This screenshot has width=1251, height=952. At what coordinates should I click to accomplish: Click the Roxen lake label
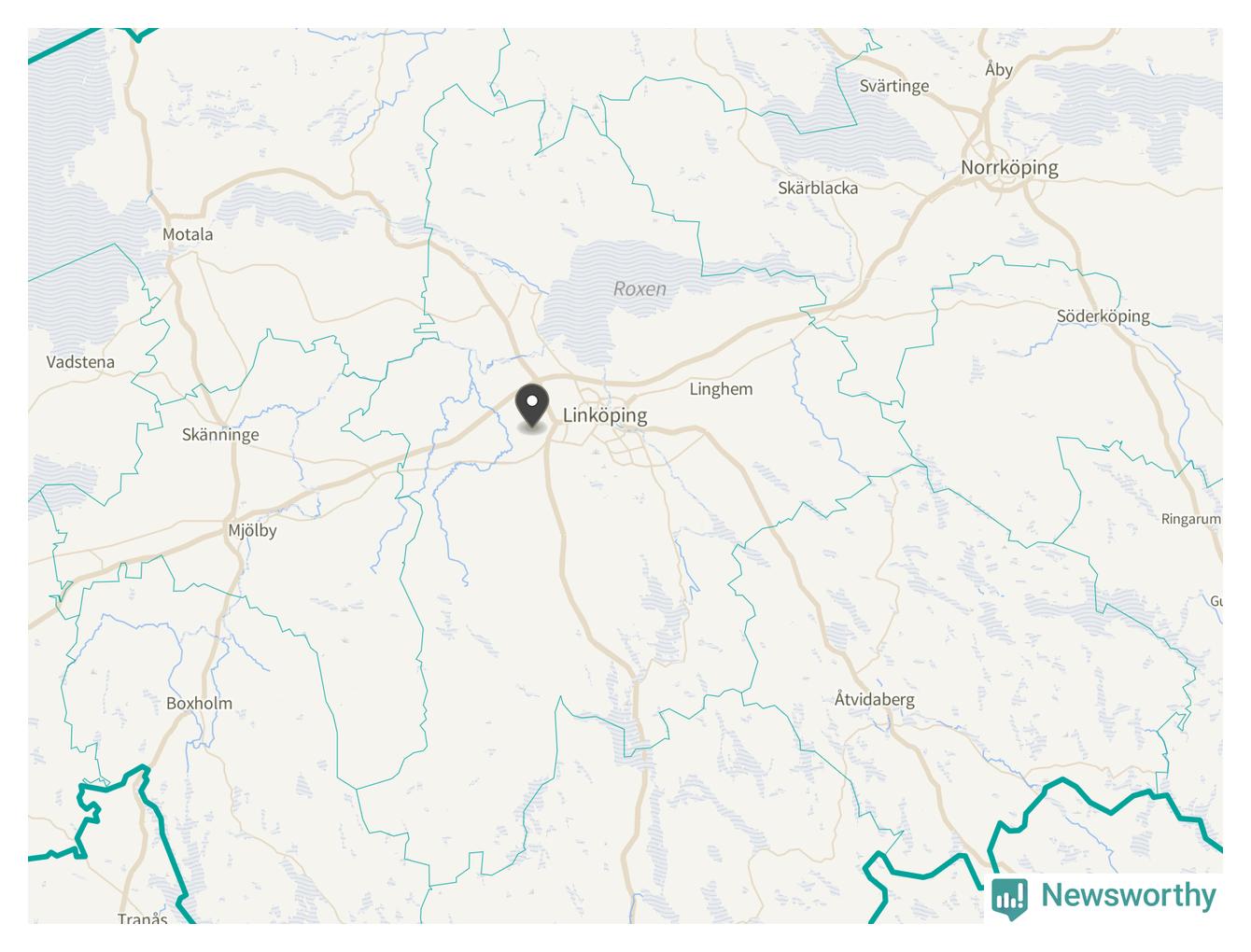[x=640, y=289]
